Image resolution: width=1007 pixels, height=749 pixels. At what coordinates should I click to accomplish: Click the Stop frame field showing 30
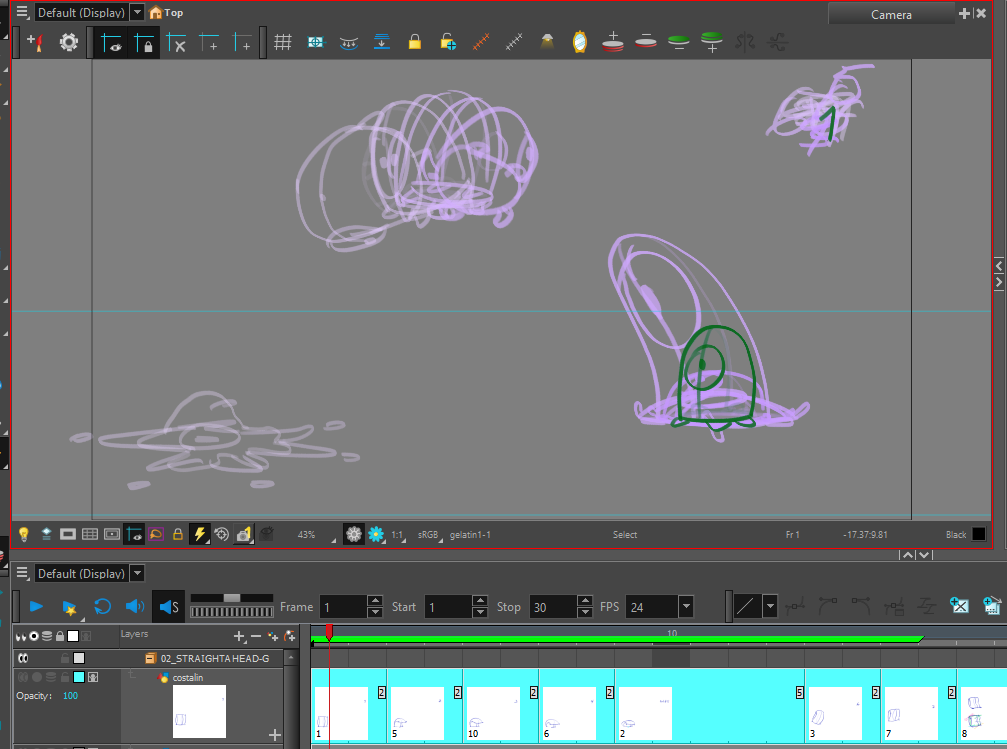[553, 607]
